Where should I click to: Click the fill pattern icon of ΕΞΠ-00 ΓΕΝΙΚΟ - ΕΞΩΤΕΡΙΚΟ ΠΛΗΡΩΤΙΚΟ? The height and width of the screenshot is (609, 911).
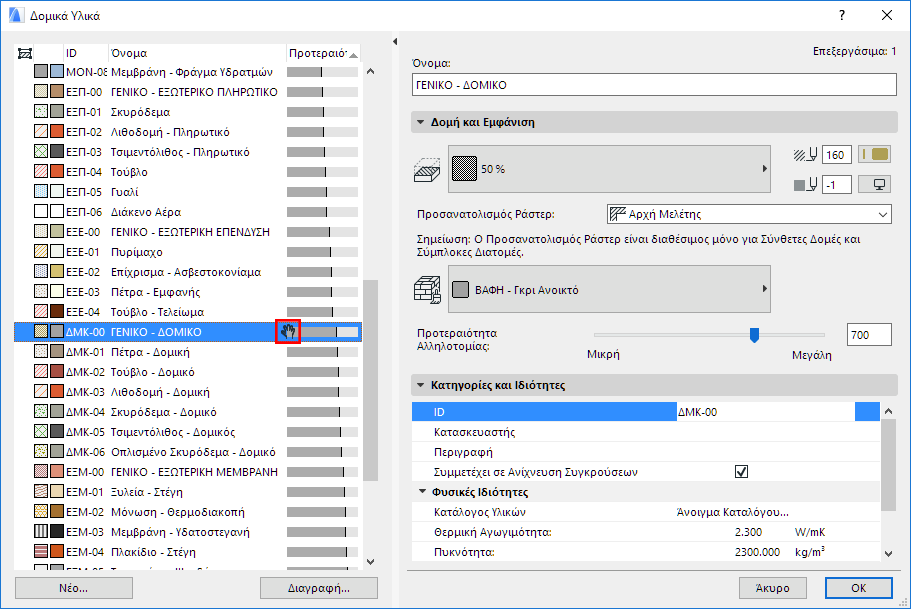point(41,92)
